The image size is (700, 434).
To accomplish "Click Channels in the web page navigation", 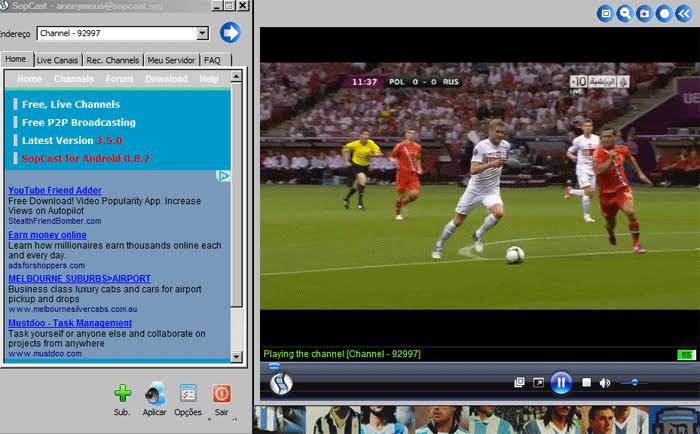I will [74, 79].
